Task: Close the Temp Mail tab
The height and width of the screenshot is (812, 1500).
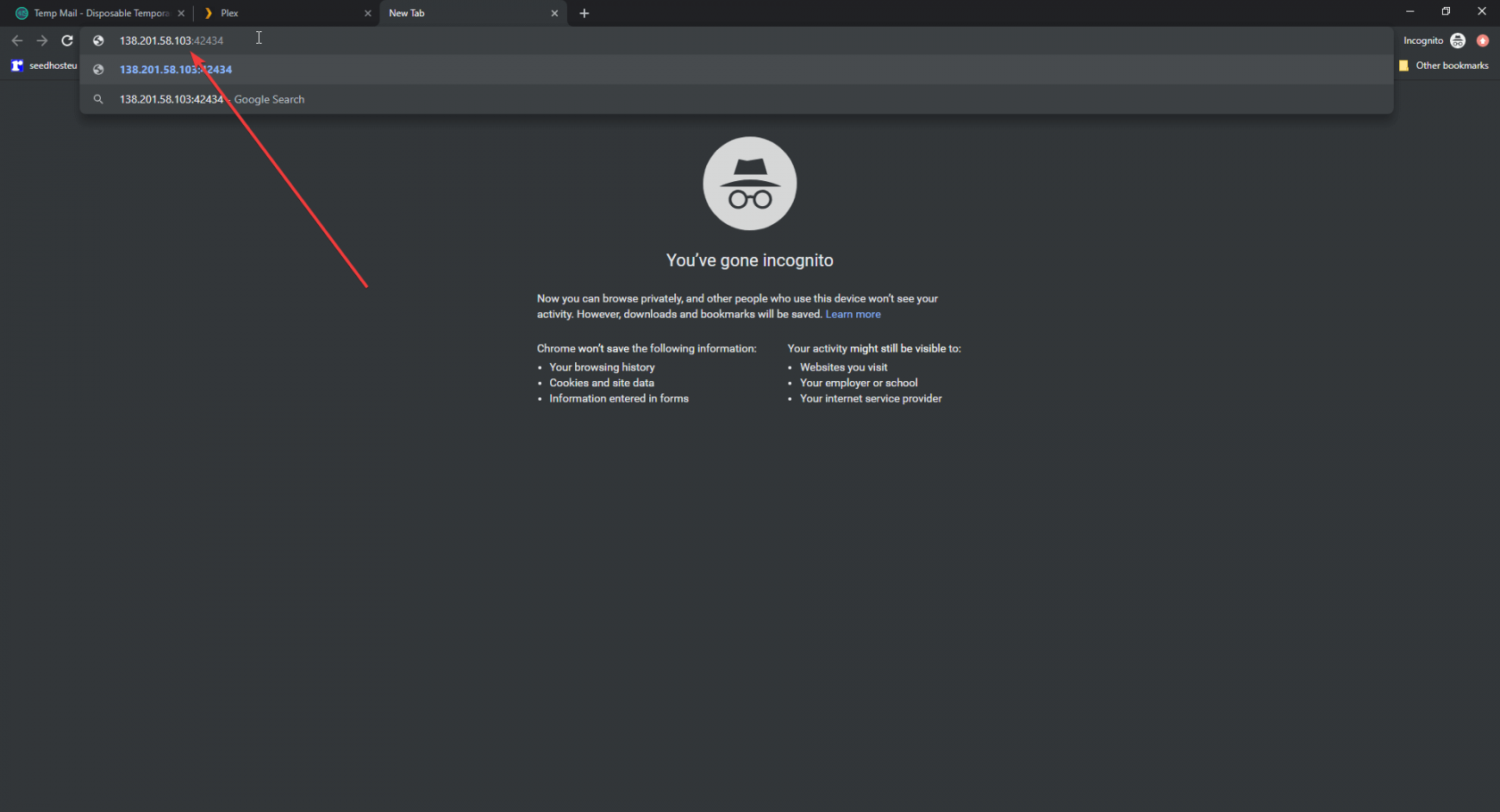Action: (x=181, y=13)
